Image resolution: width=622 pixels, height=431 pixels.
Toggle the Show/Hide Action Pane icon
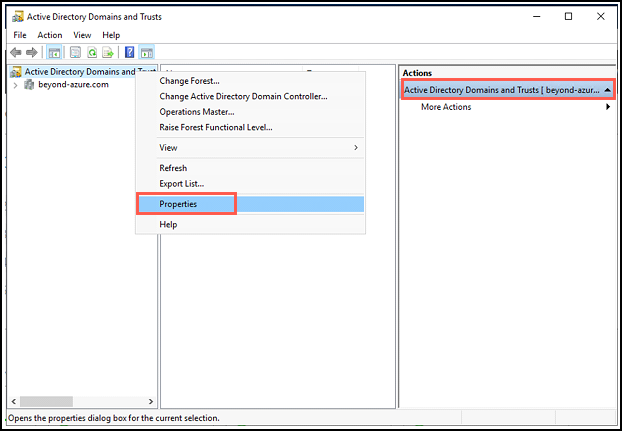point(147,52)
